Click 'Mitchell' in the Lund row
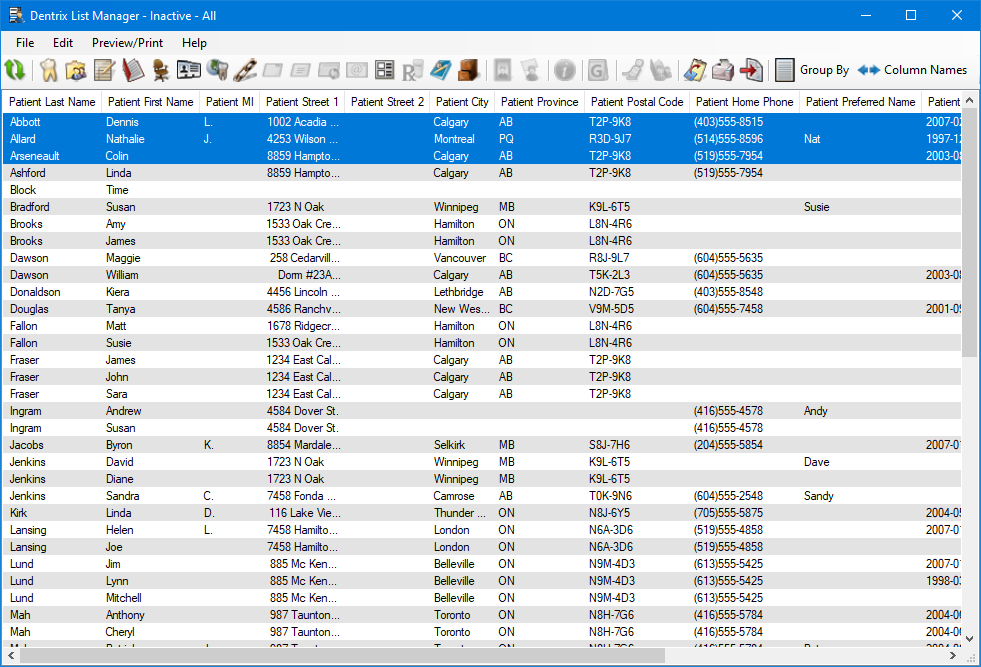 (x=124, y=598)
